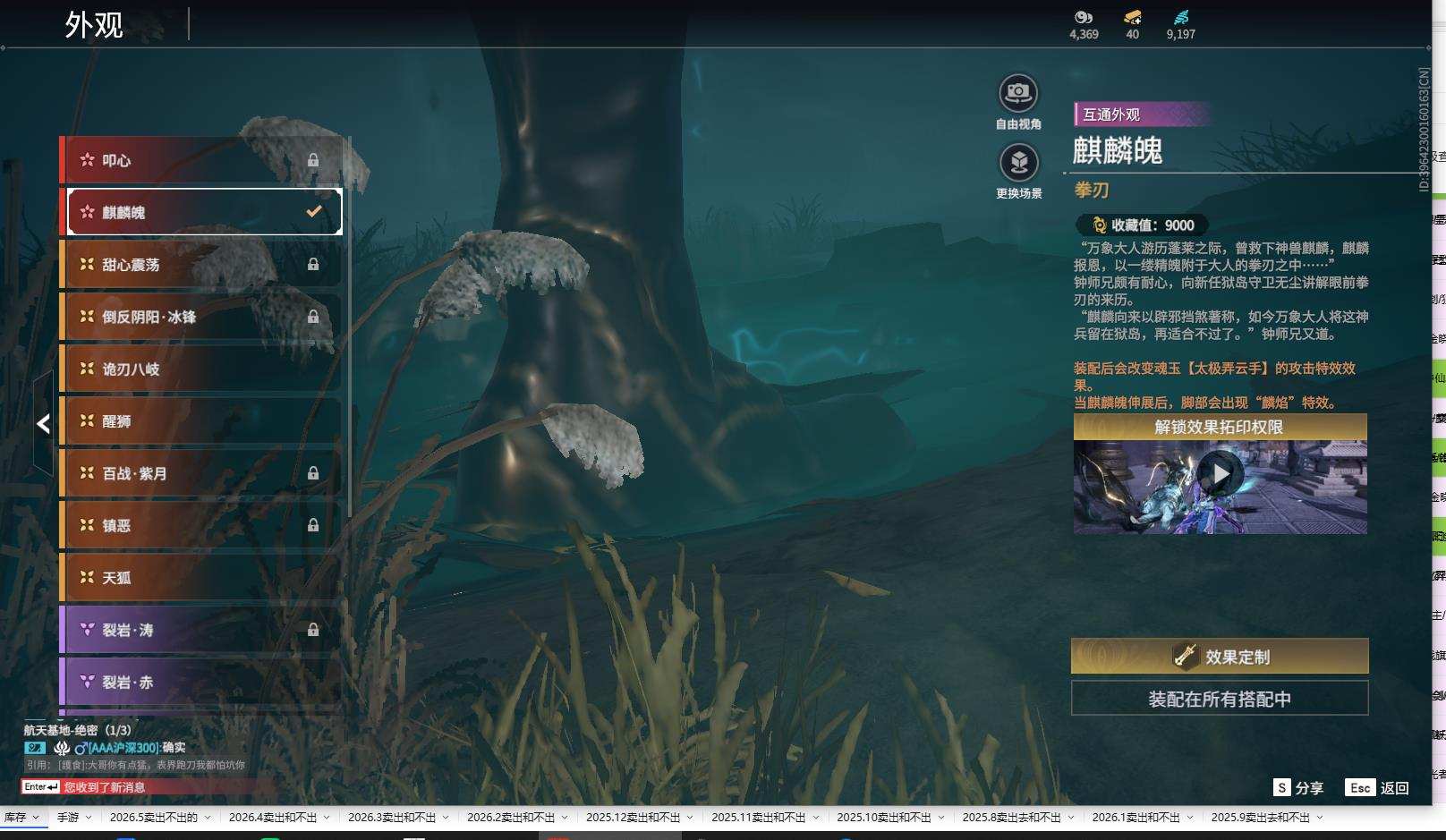Switch to the 手游 sheet tab
This screenshot has width=1446, height=840.
tap(68, 818)
